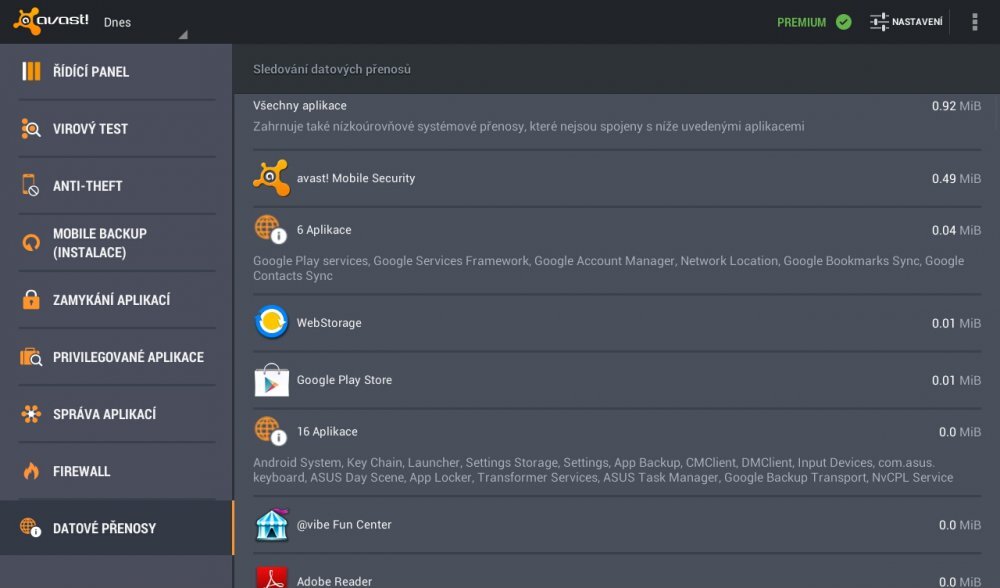The image size is (1000, 588).
Task: Open Nastavení settings
Action: coord(906,22)
